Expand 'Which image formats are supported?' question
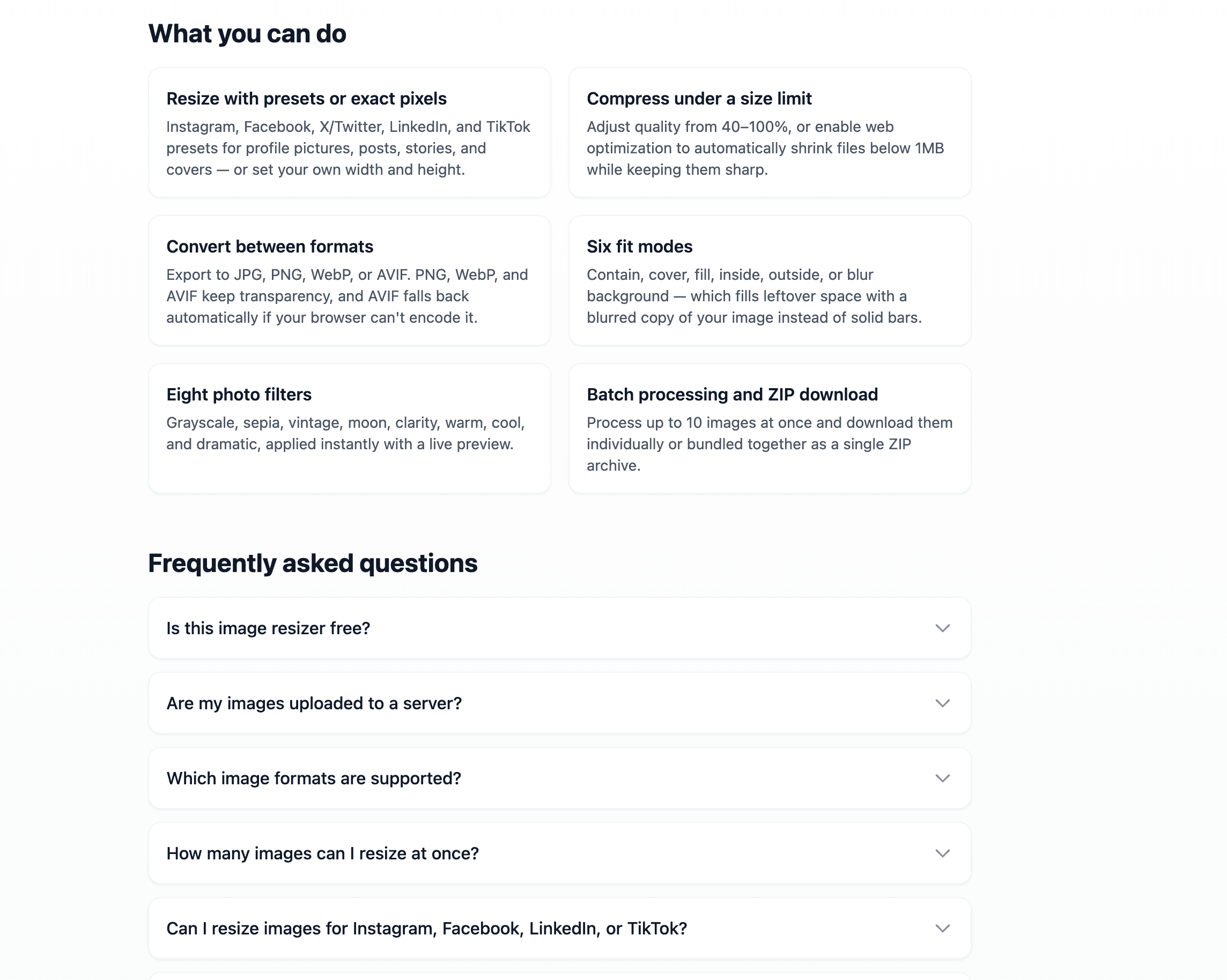This screenshot has height=980, width=1227. pos(559,778)
